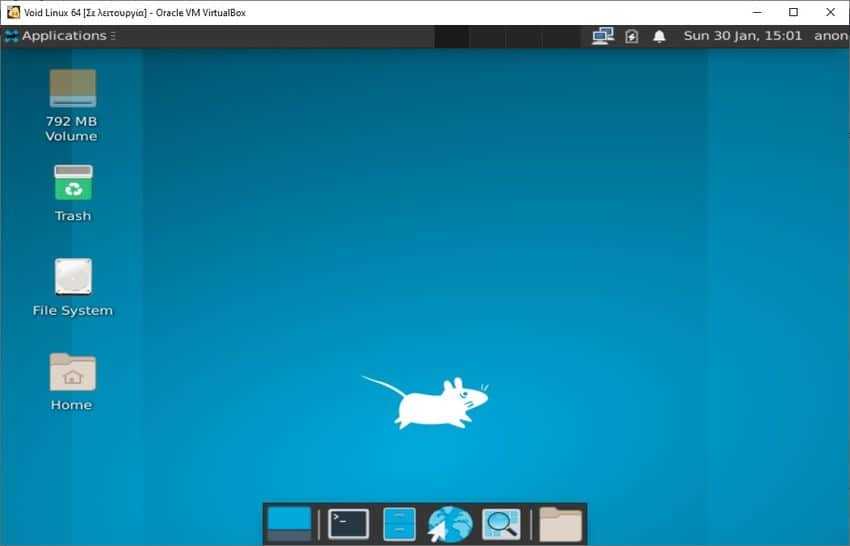Switch to the second workspace in the pager
This screenshot has width=850, height=546.
[x=487, y=36]
